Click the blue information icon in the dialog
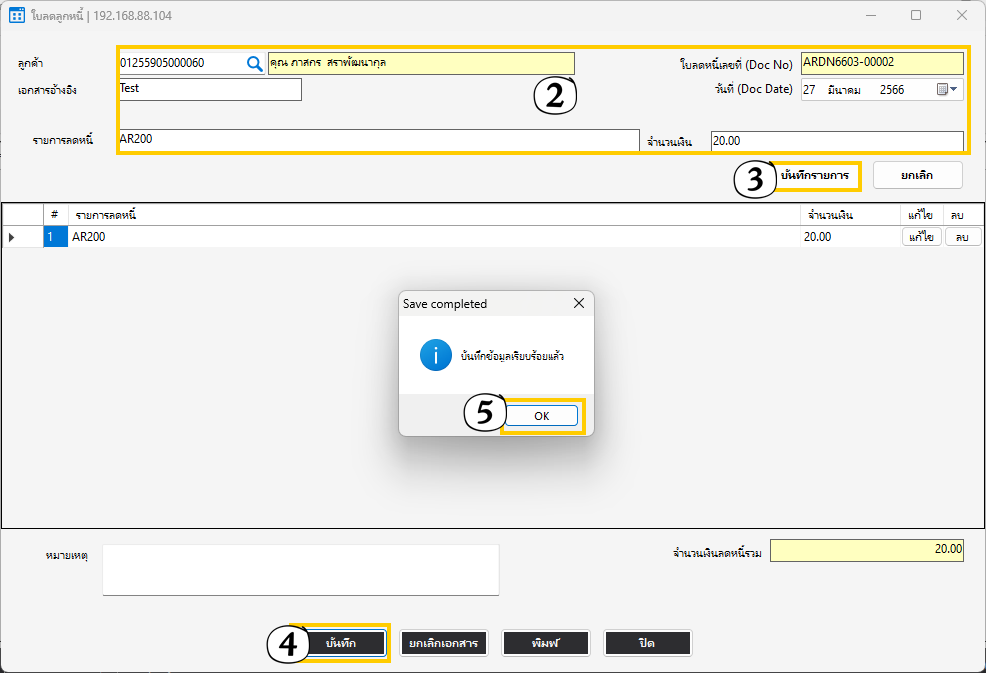The width and height of the screenshot is (986, 673). click(435, 355)
